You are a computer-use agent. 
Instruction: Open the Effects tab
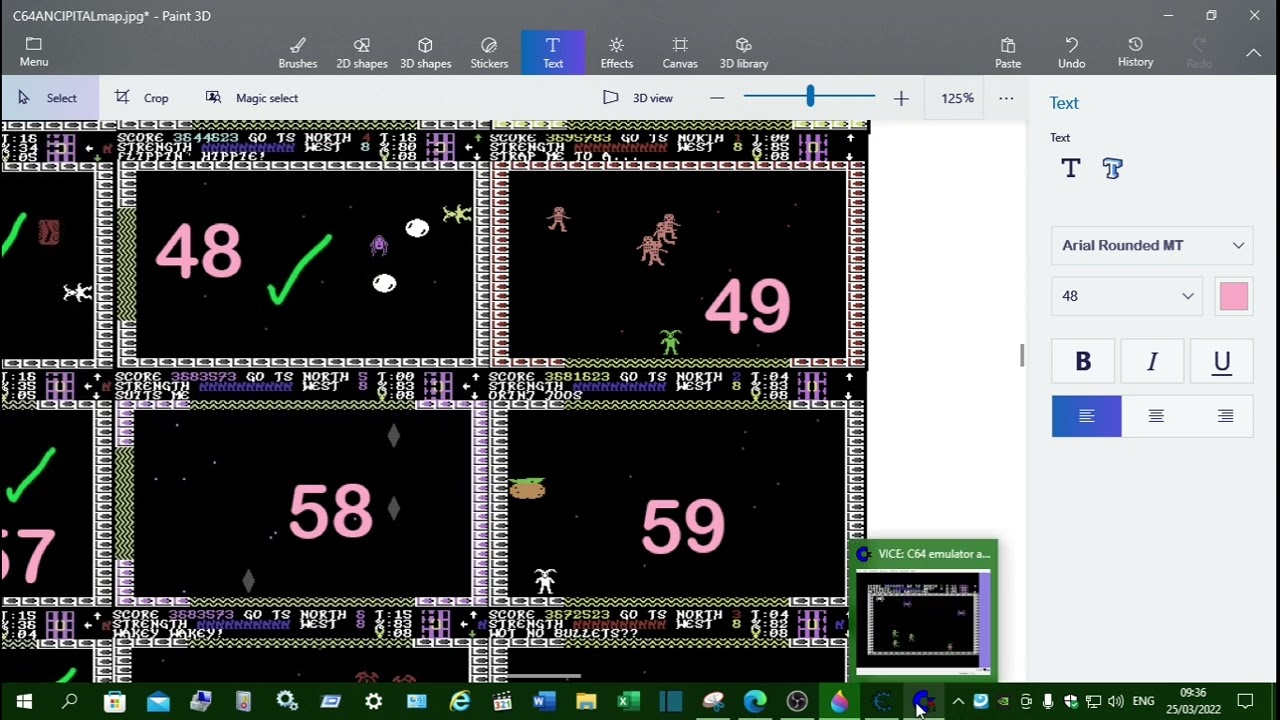pos(616,53)
